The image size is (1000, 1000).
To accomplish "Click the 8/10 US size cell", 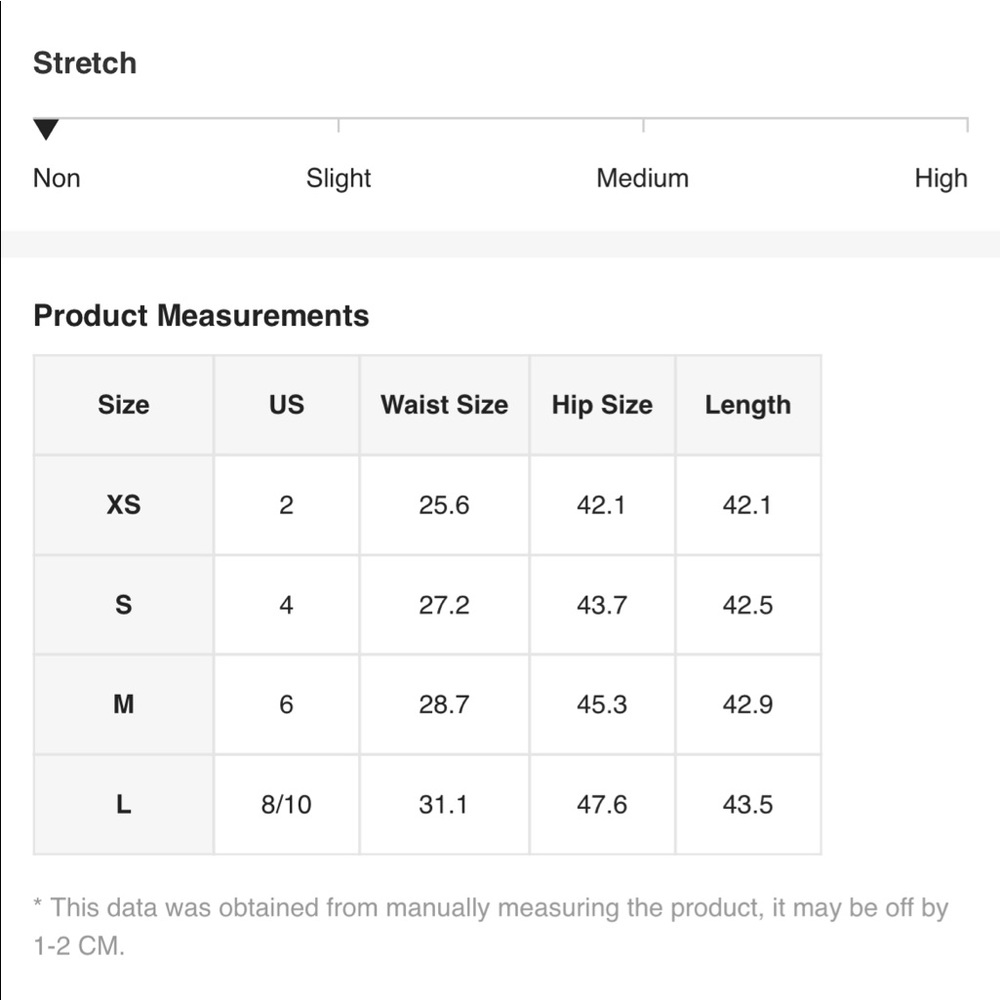I will tap(286, 805).
